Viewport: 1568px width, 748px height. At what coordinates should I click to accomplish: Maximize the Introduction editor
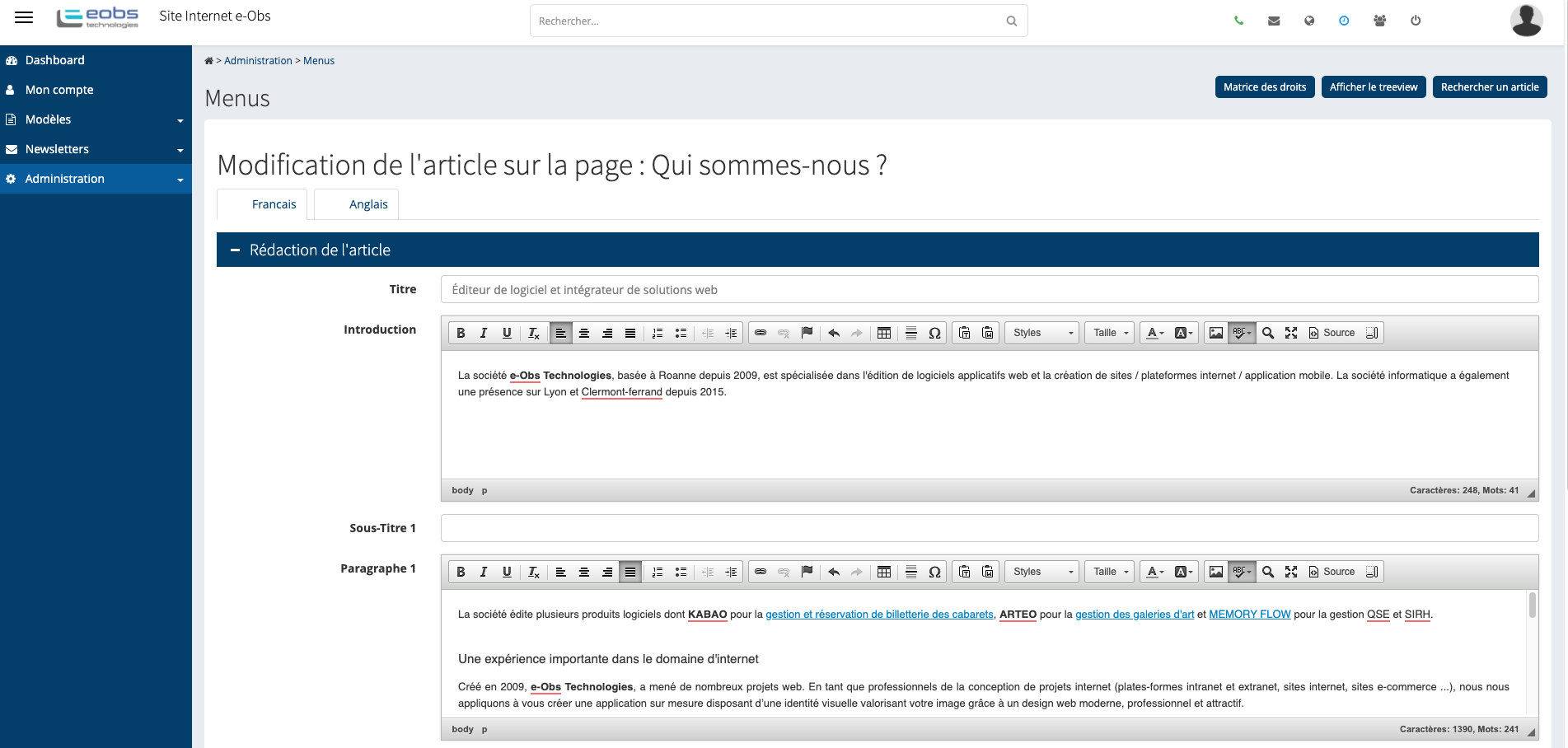(x=1291, y=333)
